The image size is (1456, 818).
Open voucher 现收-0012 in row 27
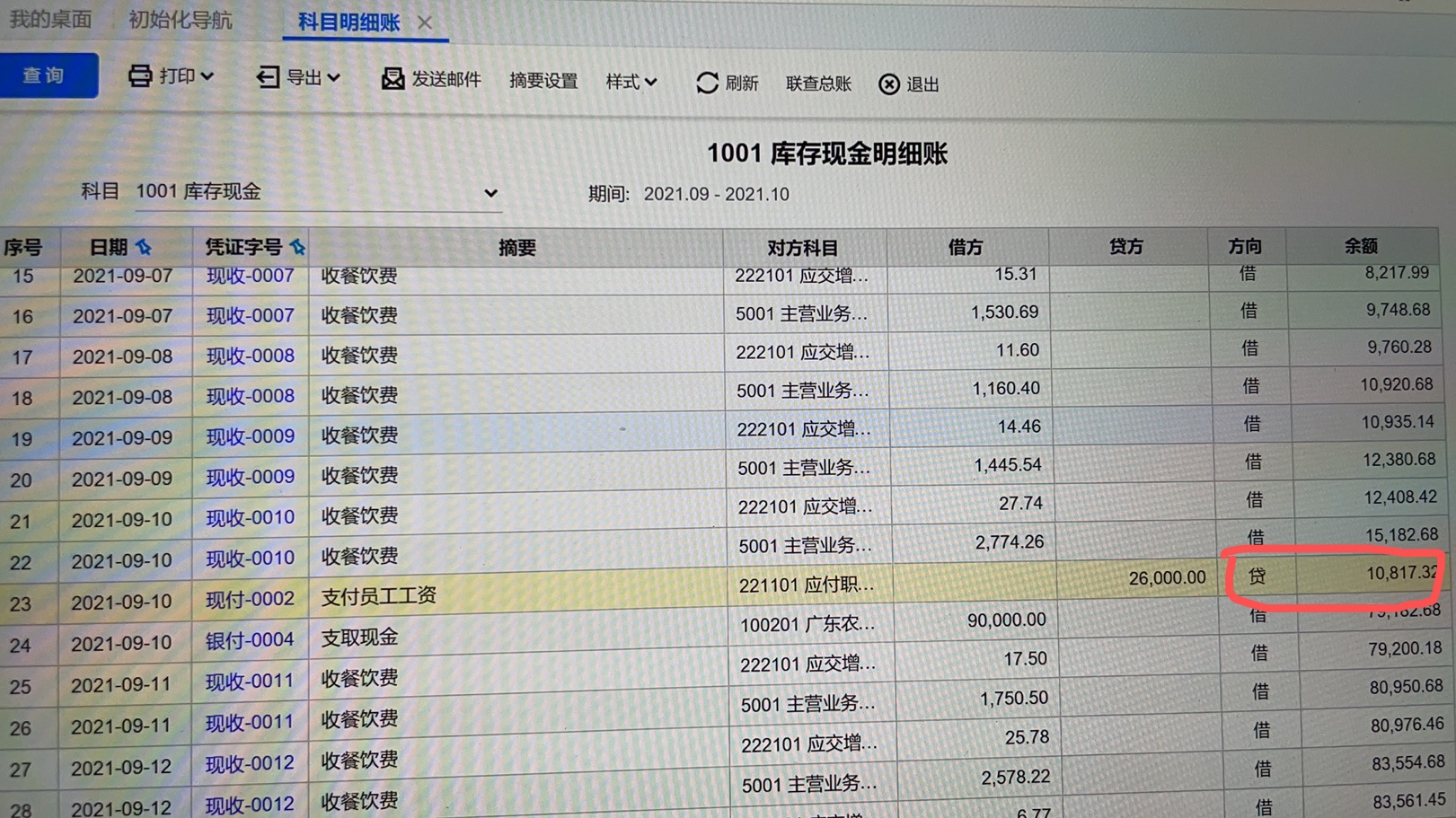(251, 763)
